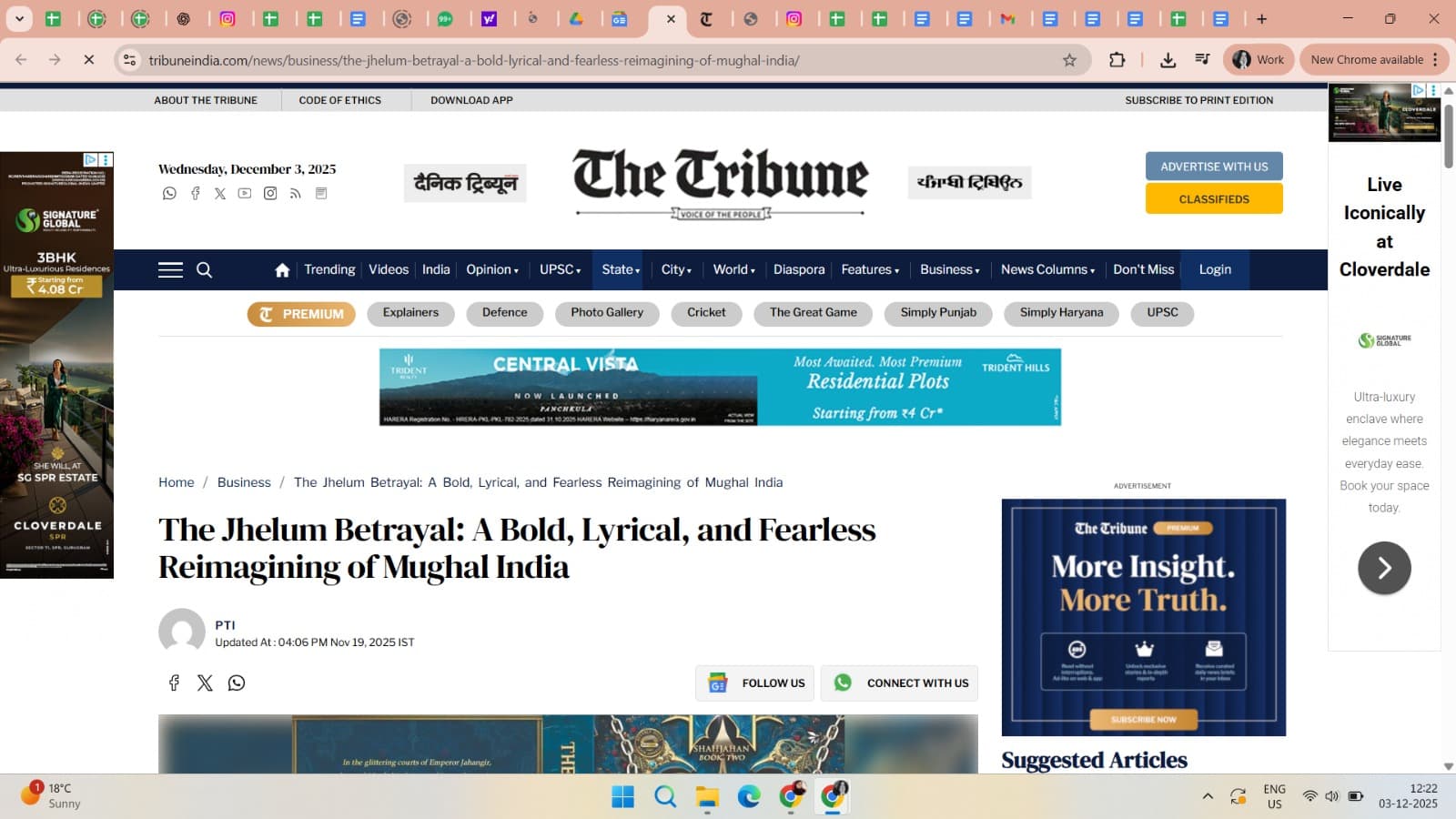The height and width of the screenshot is (819, 1456).
Task: Open the hamburger menu in the navbar
Action: (169, 269)
